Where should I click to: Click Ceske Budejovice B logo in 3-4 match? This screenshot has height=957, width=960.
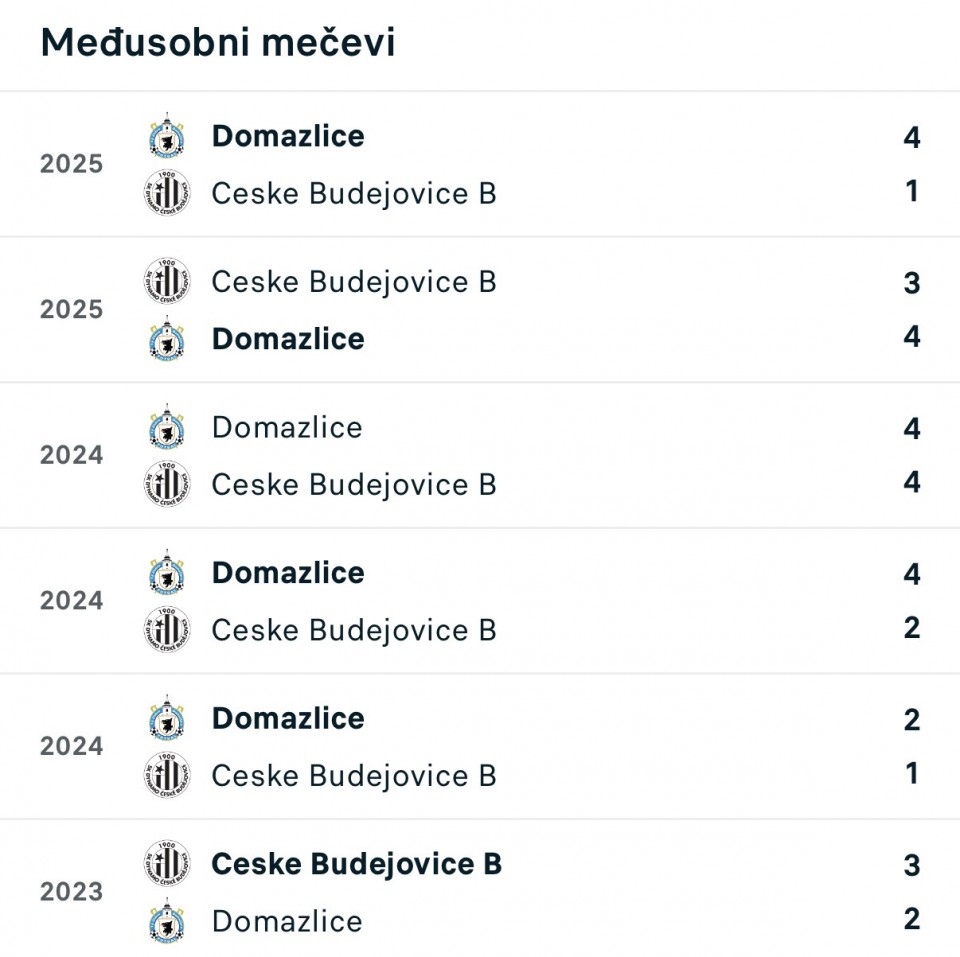tap(167, 281)
